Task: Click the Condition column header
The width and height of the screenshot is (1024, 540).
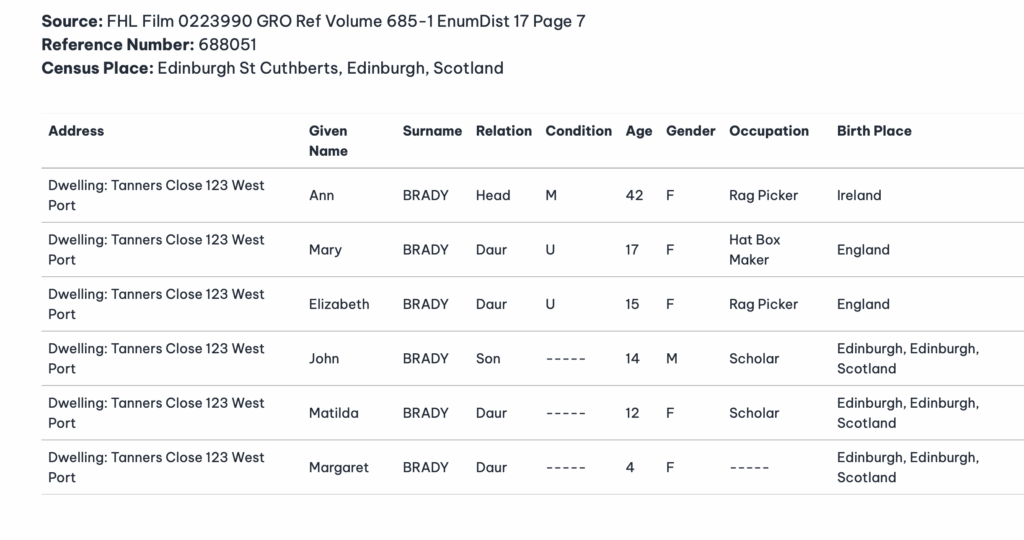Action: click(x=578, y=131)
